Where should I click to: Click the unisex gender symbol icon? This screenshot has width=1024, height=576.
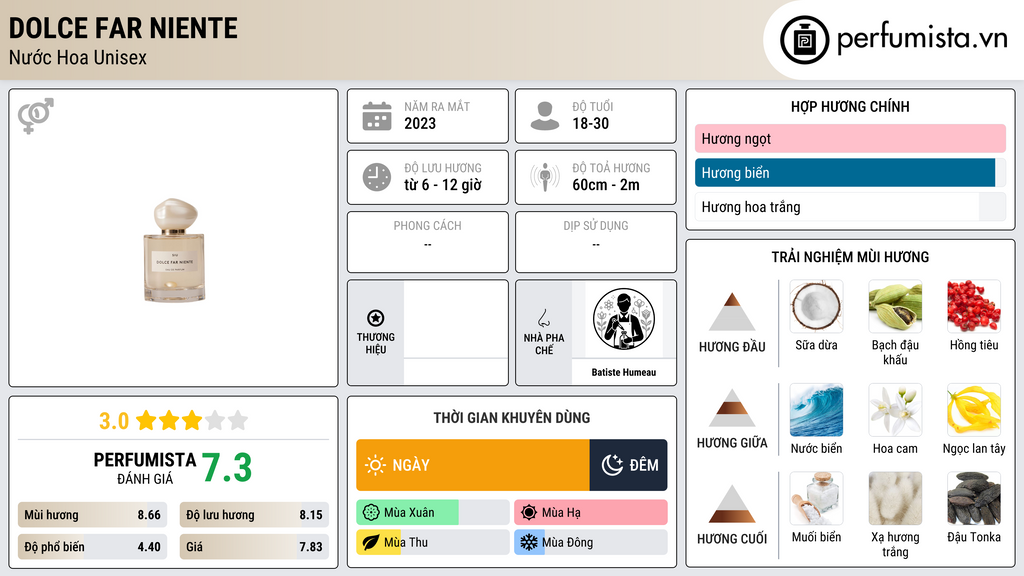pyautogui.click(x=36, y=116)
